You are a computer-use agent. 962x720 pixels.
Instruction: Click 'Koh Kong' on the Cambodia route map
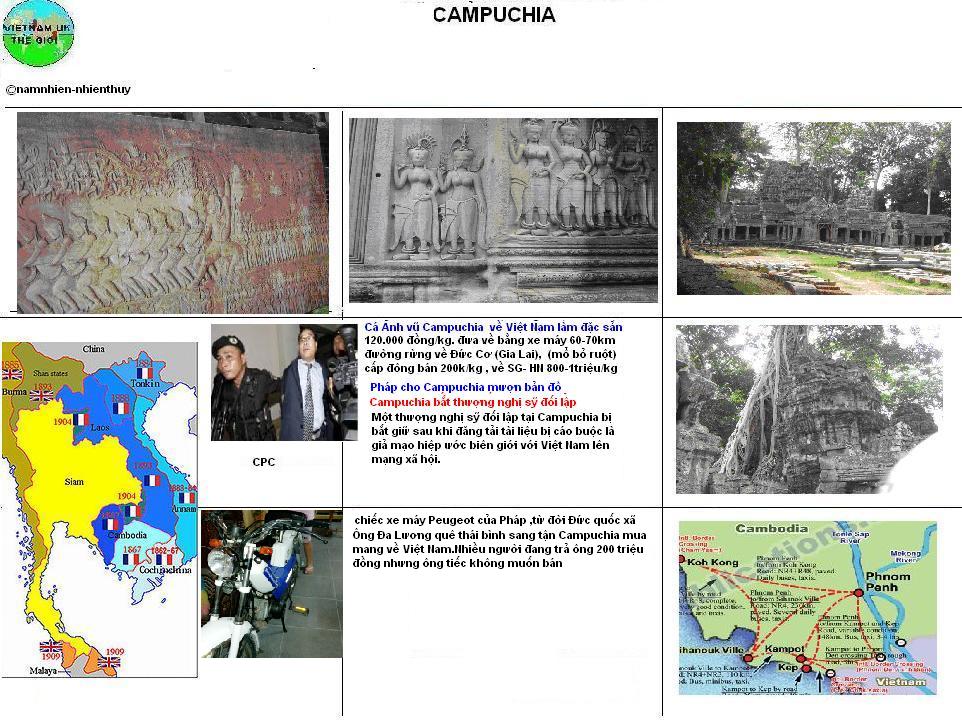pos(712,562)
